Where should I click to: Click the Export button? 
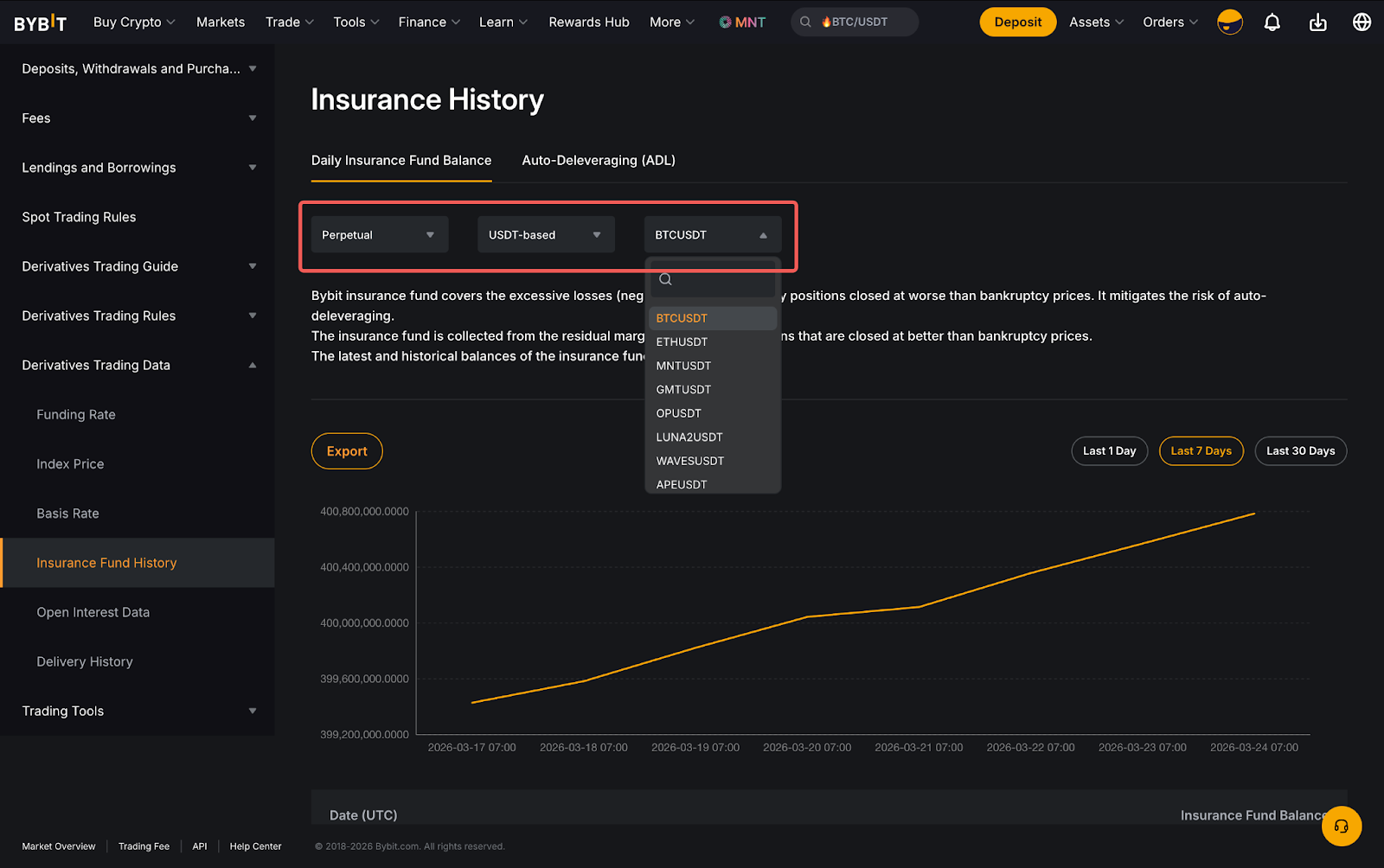click(x=347, y=451)
